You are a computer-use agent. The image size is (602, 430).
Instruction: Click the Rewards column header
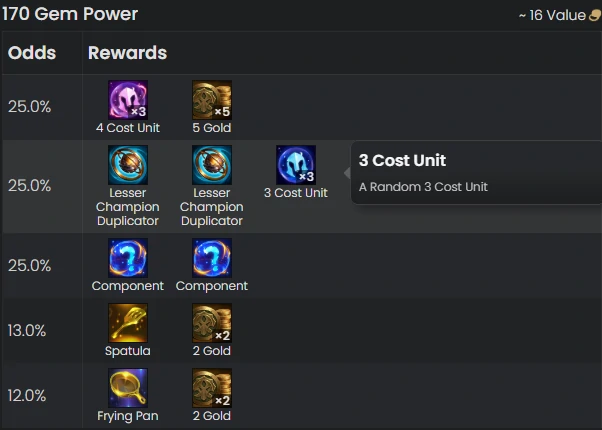pyautogui.click(x=127, y=53)
